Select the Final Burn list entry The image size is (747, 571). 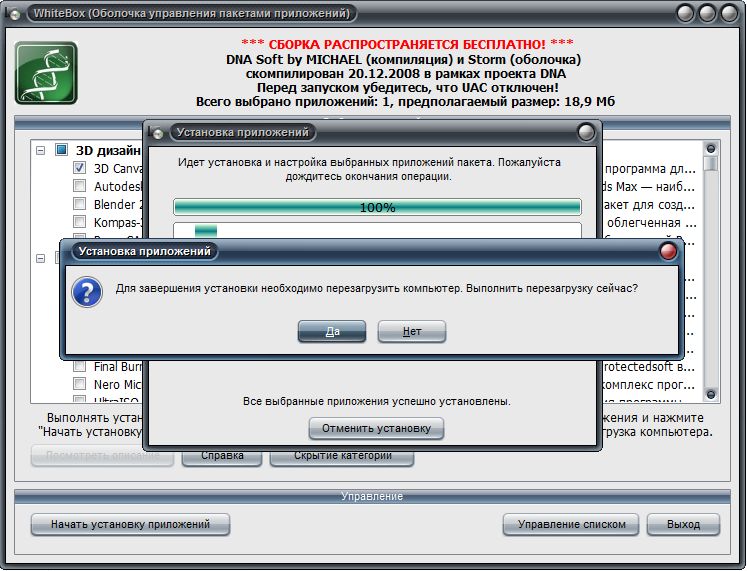(x=118, y=367)
